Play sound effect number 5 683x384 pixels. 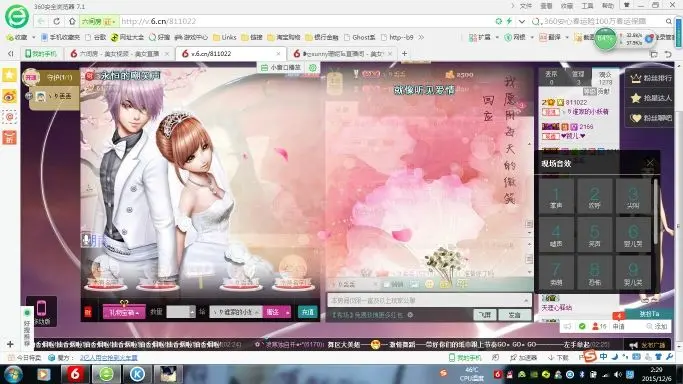tap(594, 236)
